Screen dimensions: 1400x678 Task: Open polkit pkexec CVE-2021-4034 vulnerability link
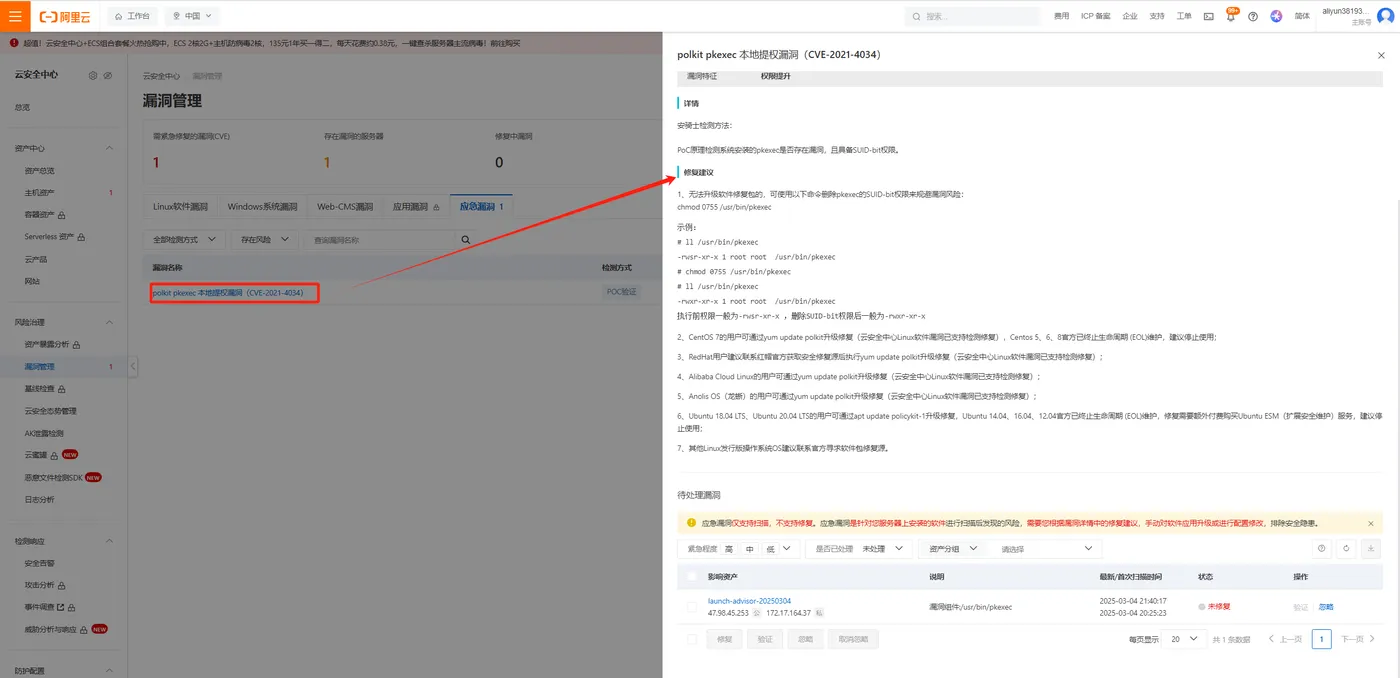[227, 293]
